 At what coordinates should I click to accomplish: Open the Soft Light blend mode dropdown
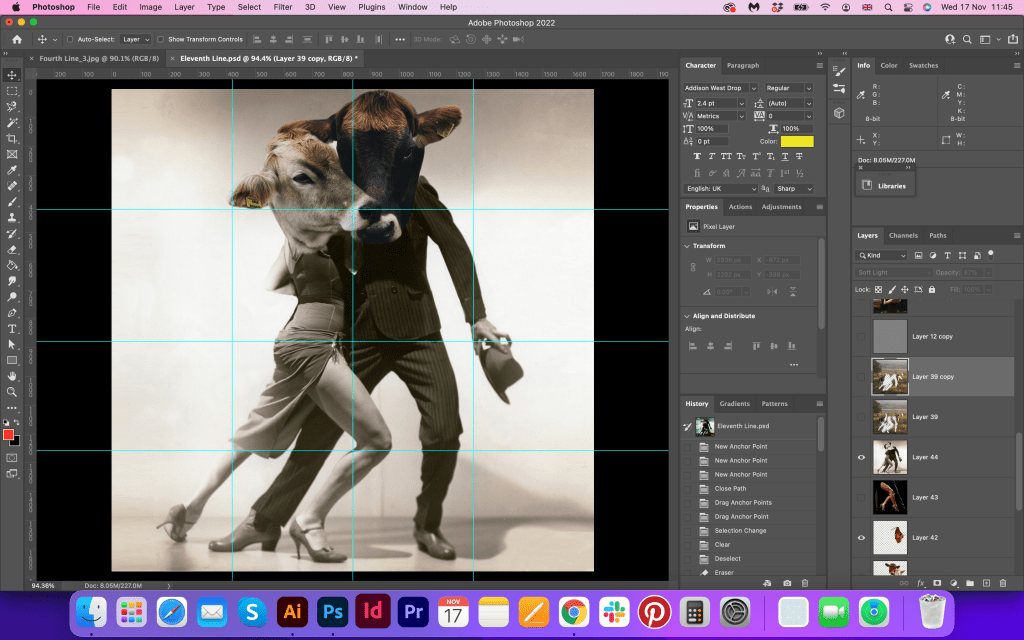point(894,272)
